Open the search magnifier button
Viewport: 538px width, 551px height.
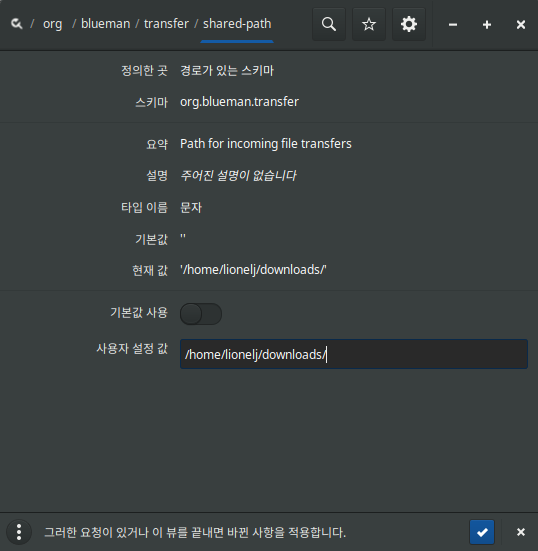[x=329, y=24]
